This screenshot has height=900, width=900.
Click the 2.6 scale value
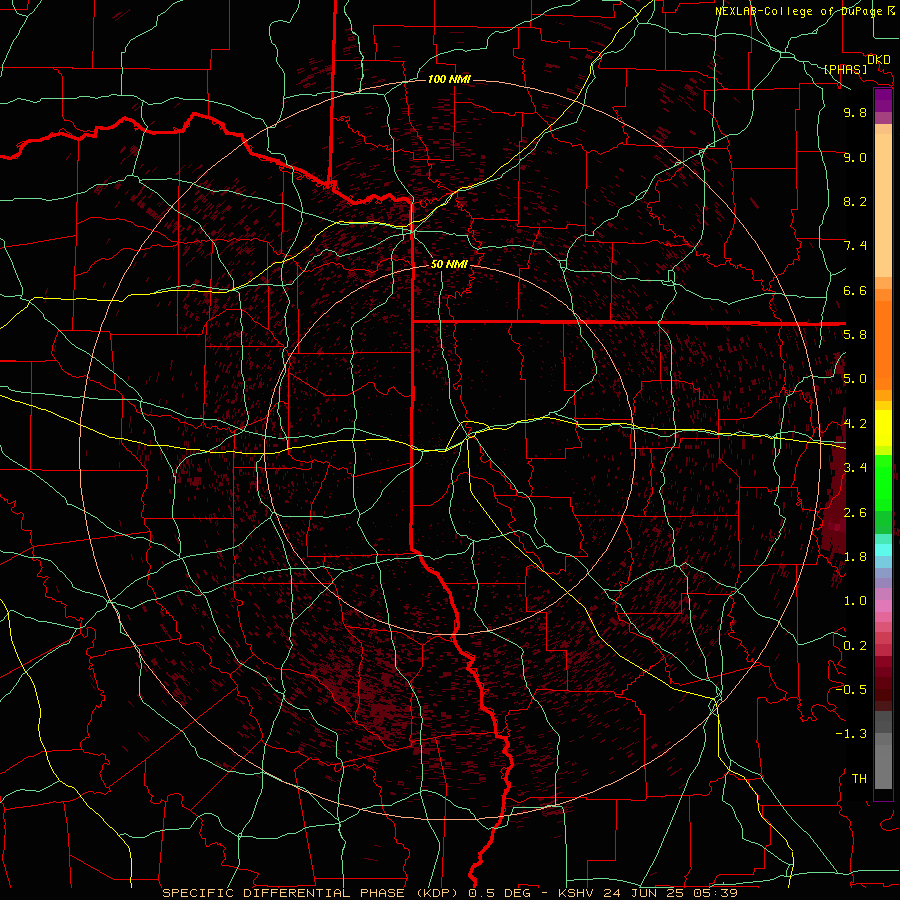[855, 513]
